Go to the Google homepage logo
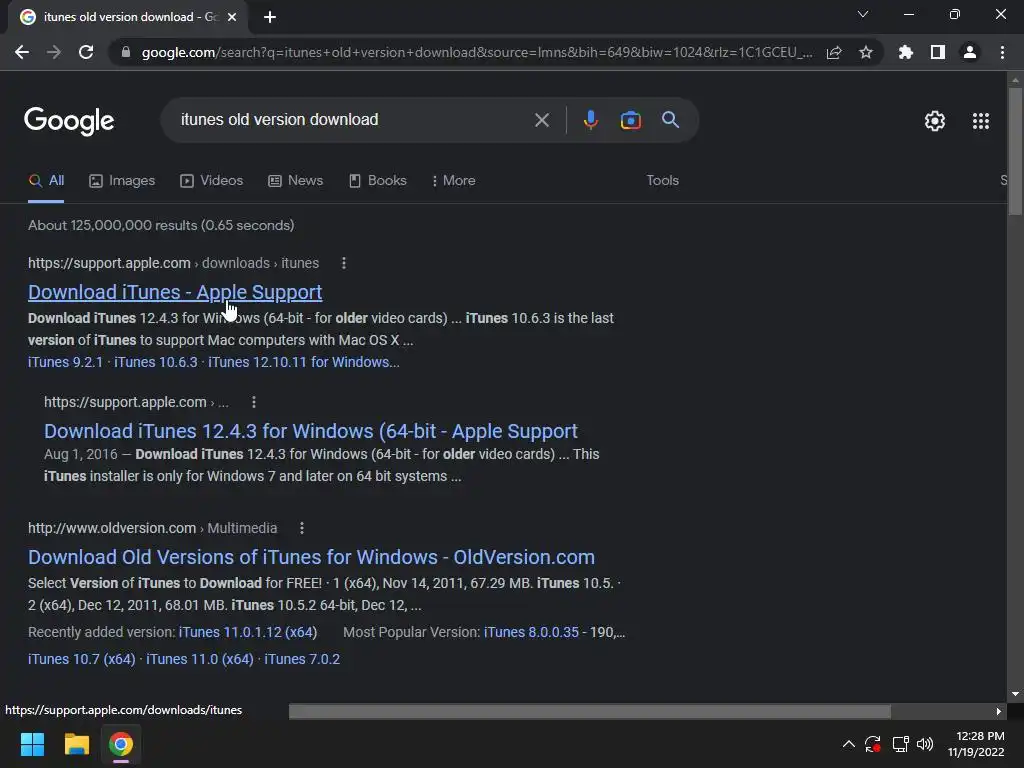This screenshot has height=768, width=1024. pyautogui.click(x=69, y=121)
